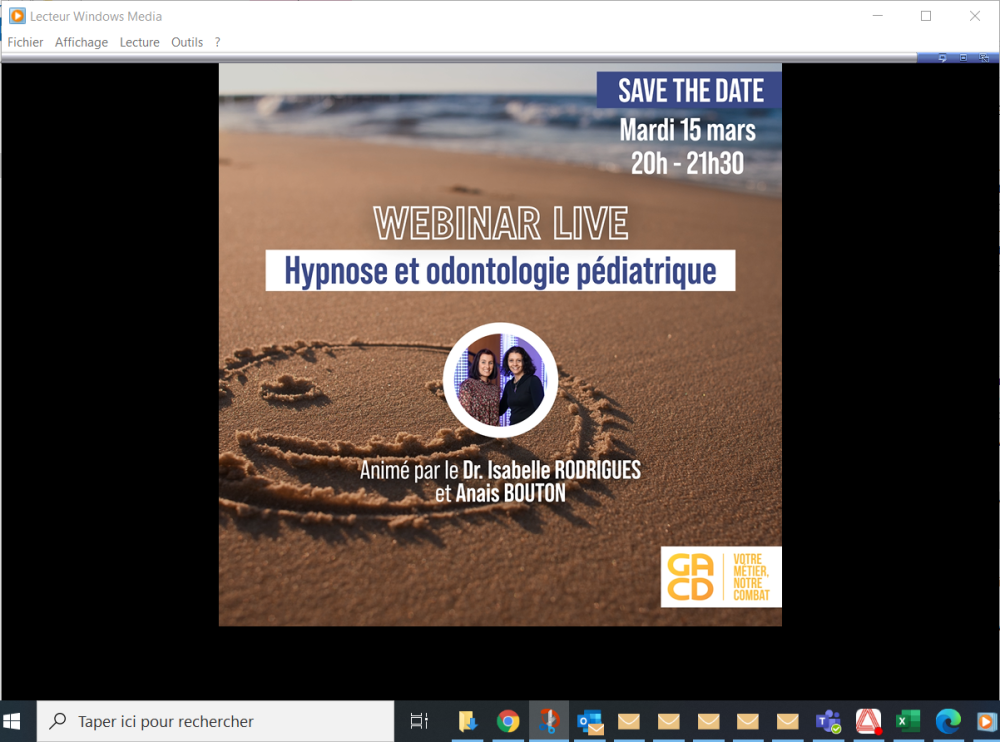Click the Lecteur Windows Media title icon
The width and height of the screenshot is (1000, 742).
pyautogui.click(x=17, y=16)
